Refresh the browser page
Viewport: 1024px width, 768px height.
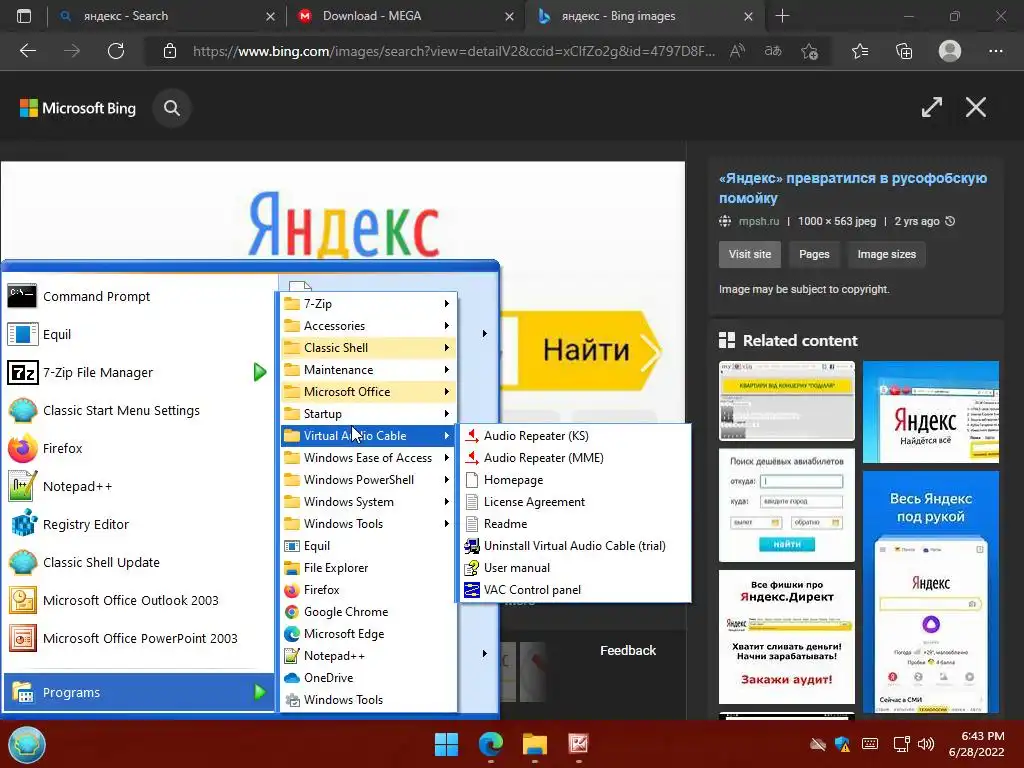(116, 51)
